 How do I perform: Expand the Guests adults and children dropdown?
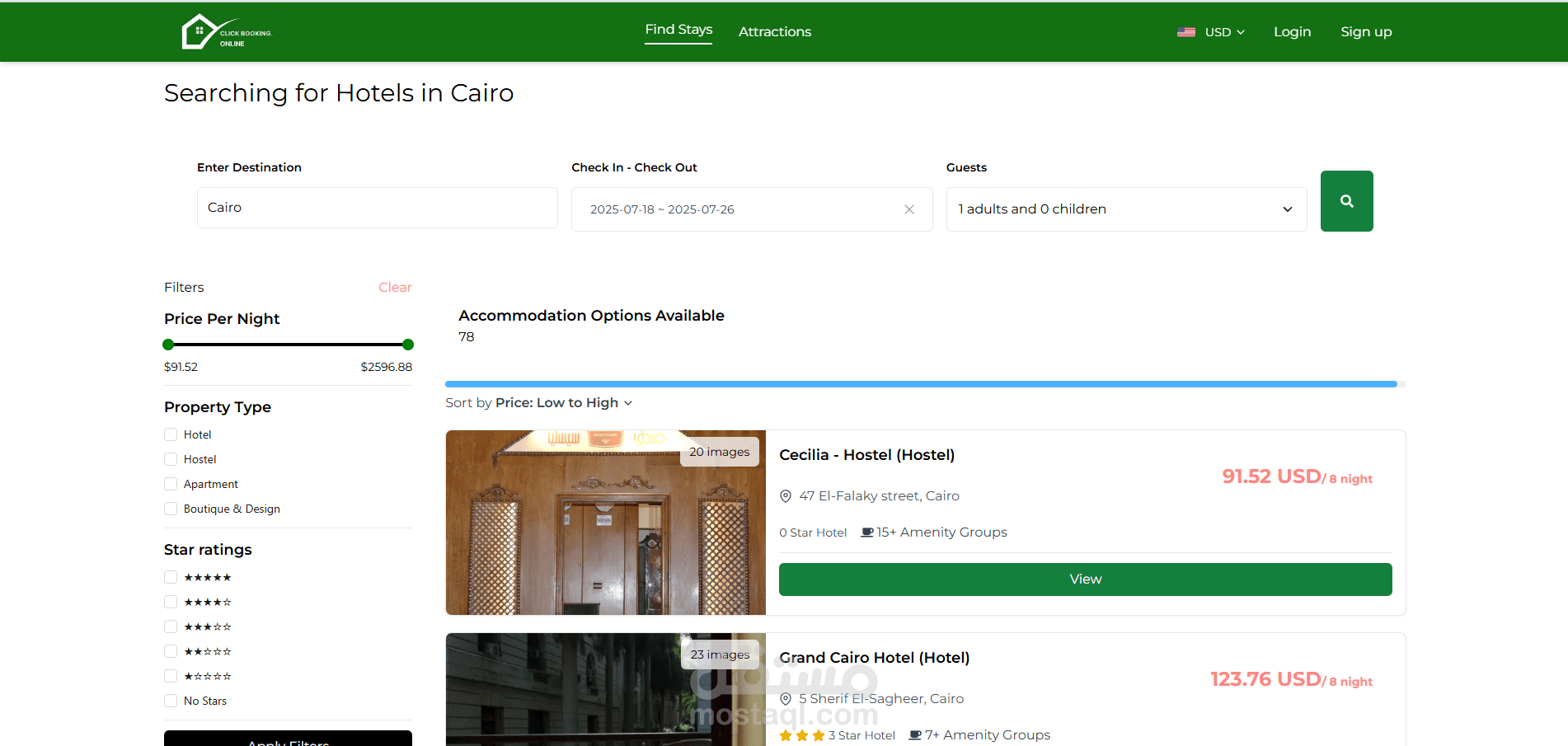(x=1126, y=209)
